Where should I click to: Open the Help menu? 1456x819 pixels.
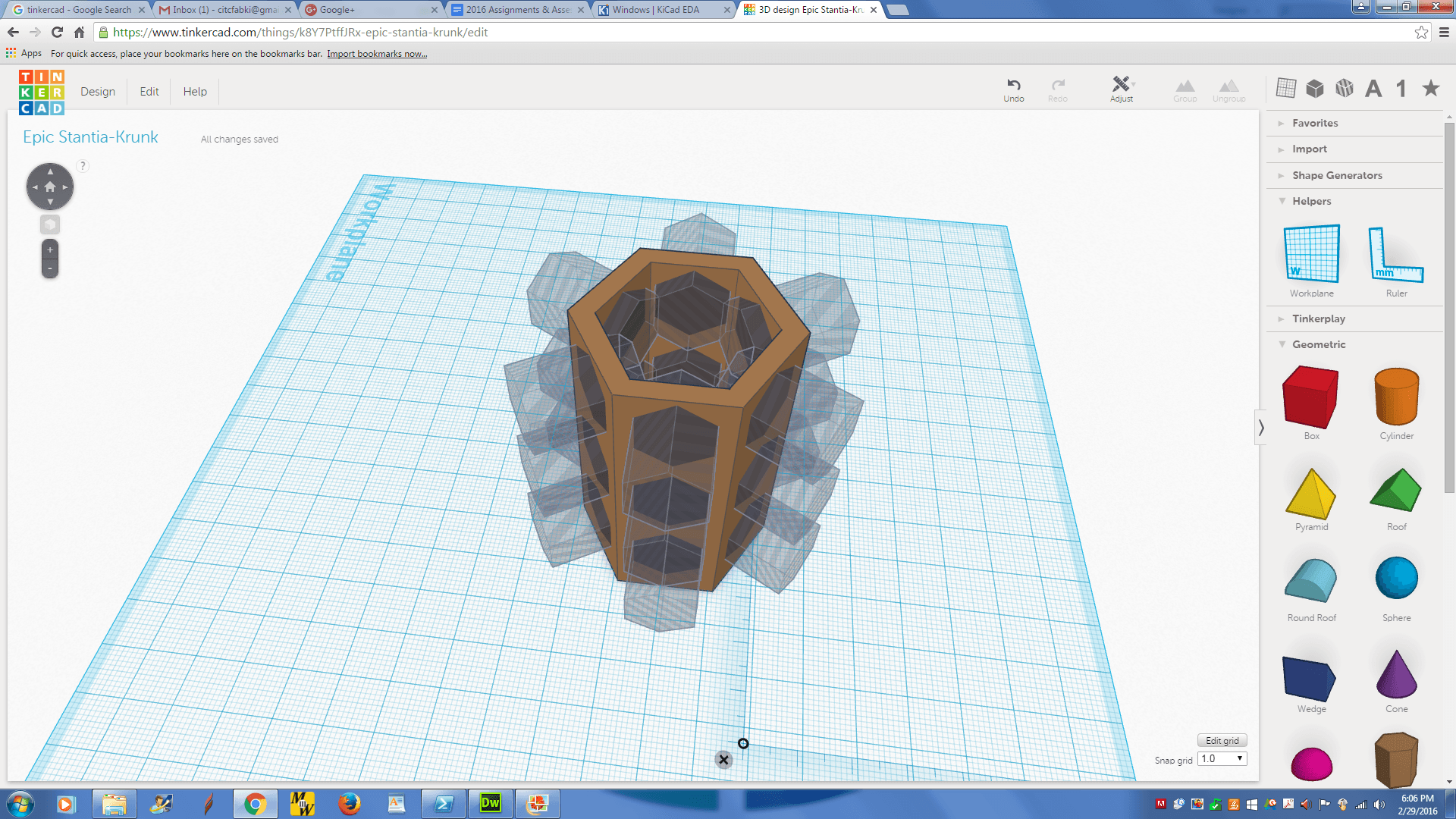195,91
